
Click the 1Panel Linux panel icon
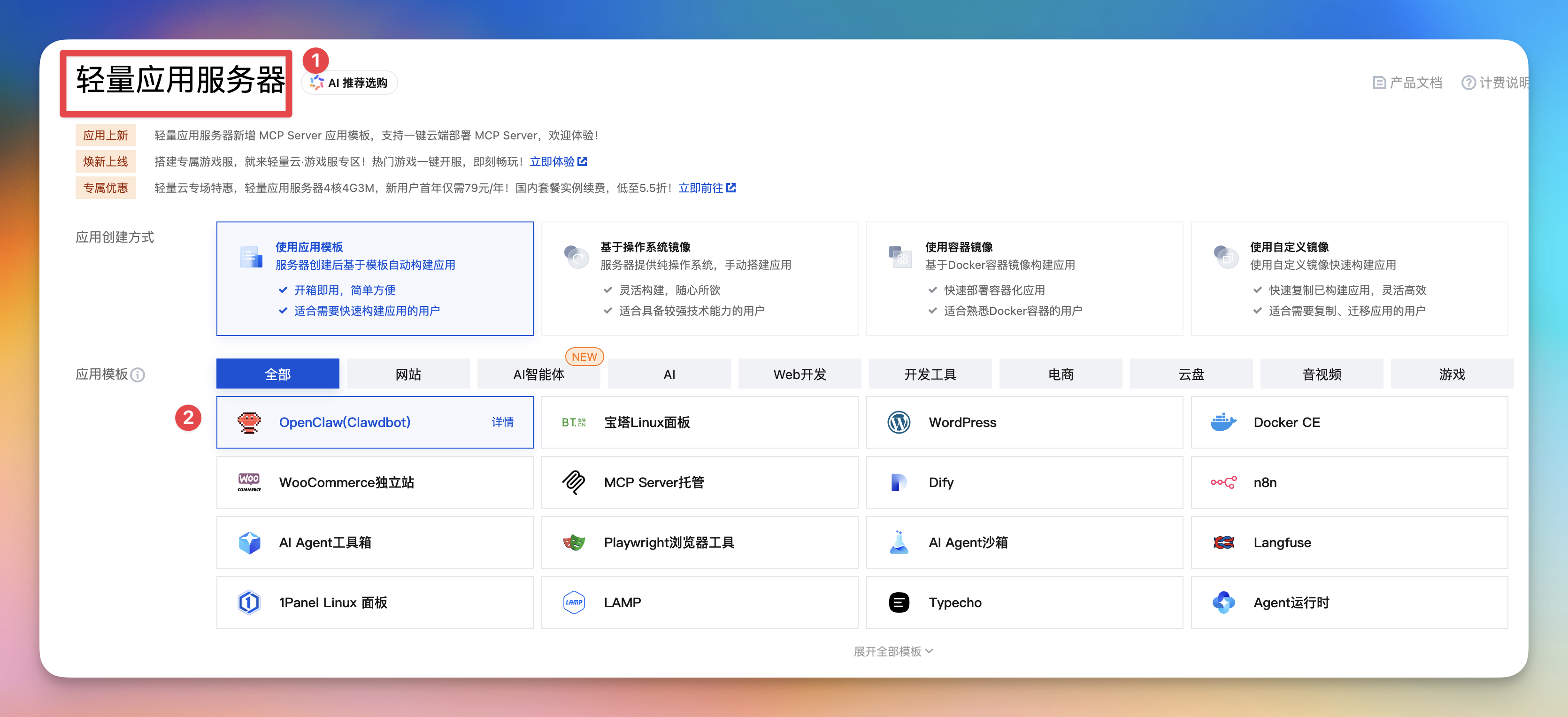tap(249, 603)
